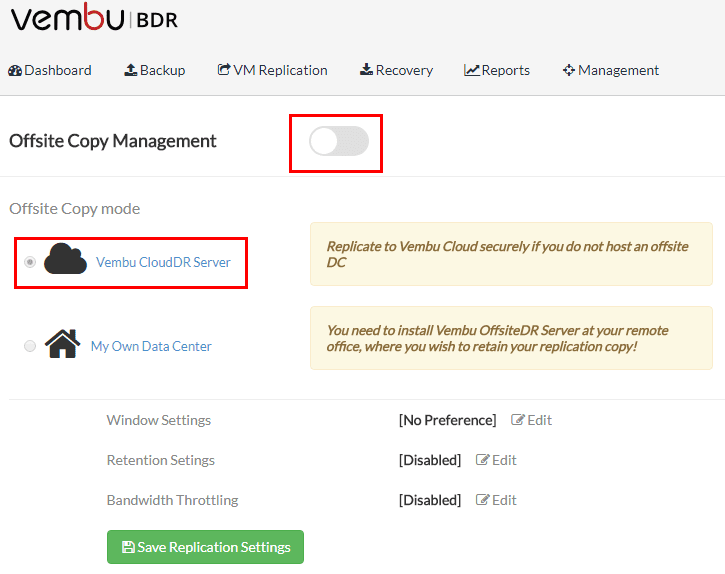Click the VM Replication share icon
The image size is (725, 574).
[x=224, y=69]
